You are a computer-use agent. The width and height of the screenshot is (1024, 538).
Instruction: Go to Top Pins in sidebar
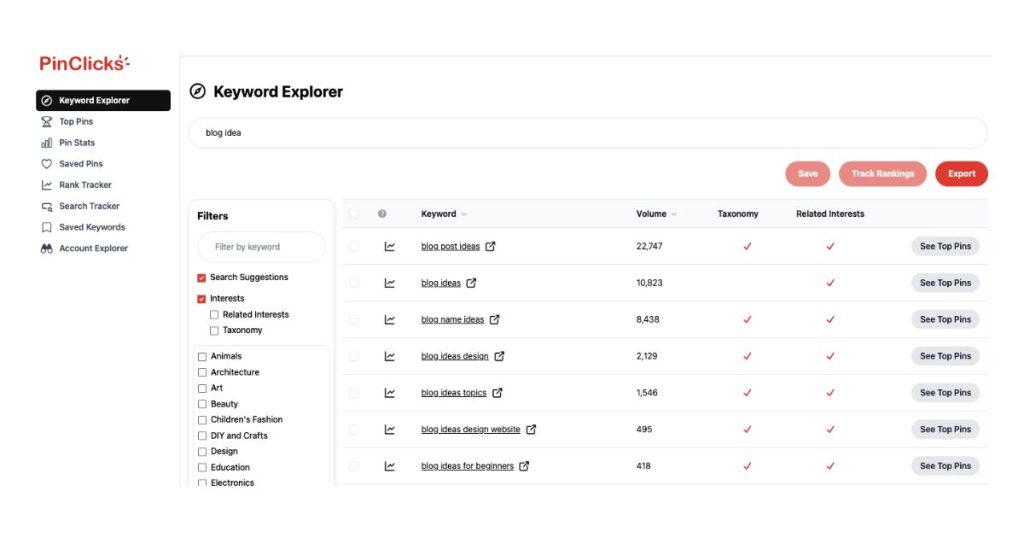76,122
